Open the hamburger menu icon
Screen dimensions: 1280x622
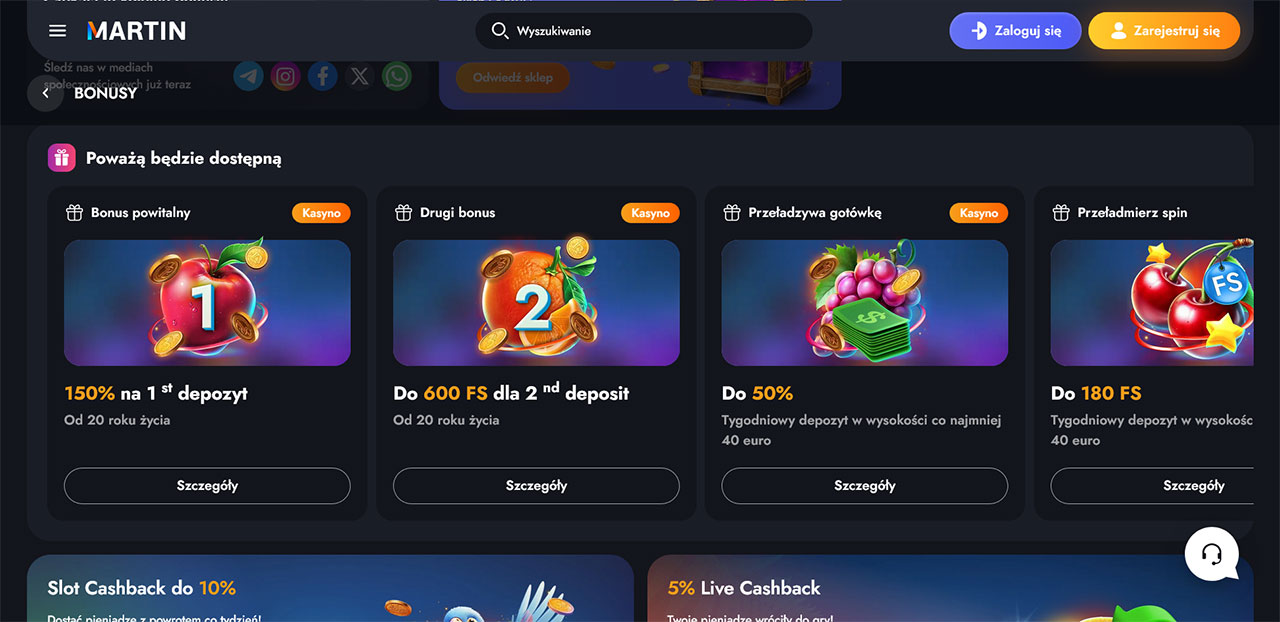pos(57,31)
